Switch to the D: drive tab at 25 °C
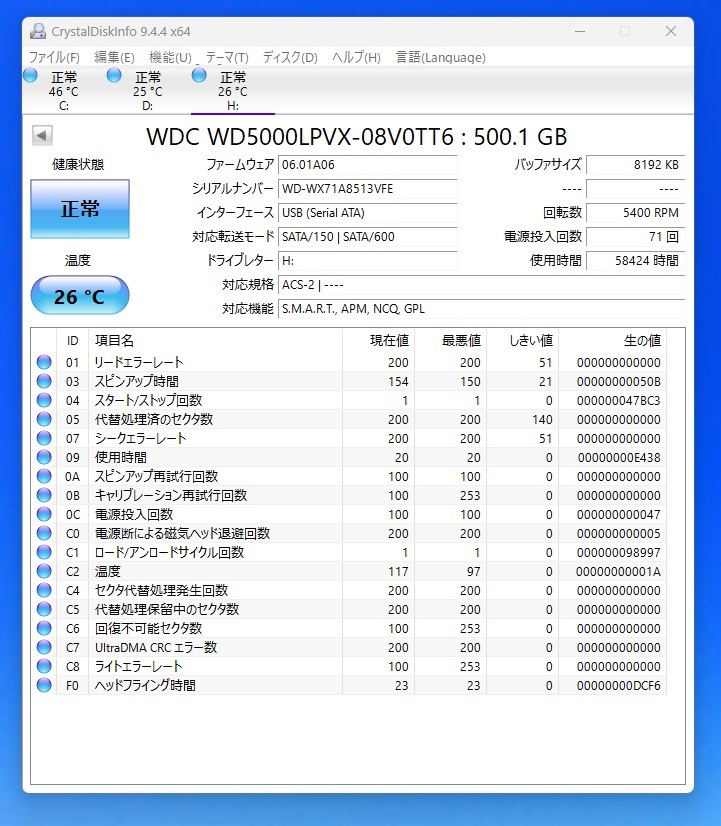This screenshot has height=826, width=721. [x=147, y=91]
